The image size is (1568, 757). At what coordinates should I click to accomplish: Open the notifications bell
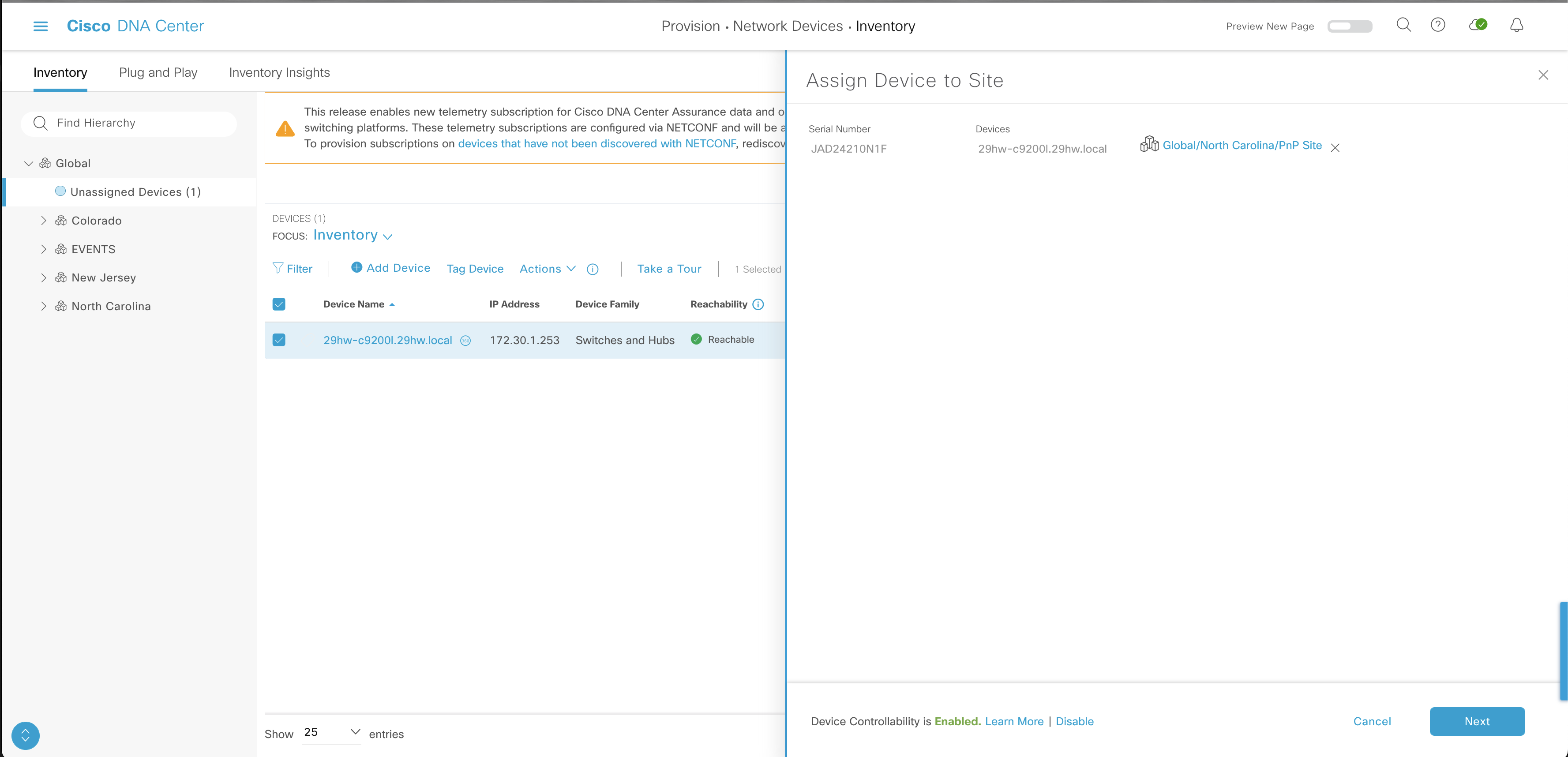point(1516,25)
